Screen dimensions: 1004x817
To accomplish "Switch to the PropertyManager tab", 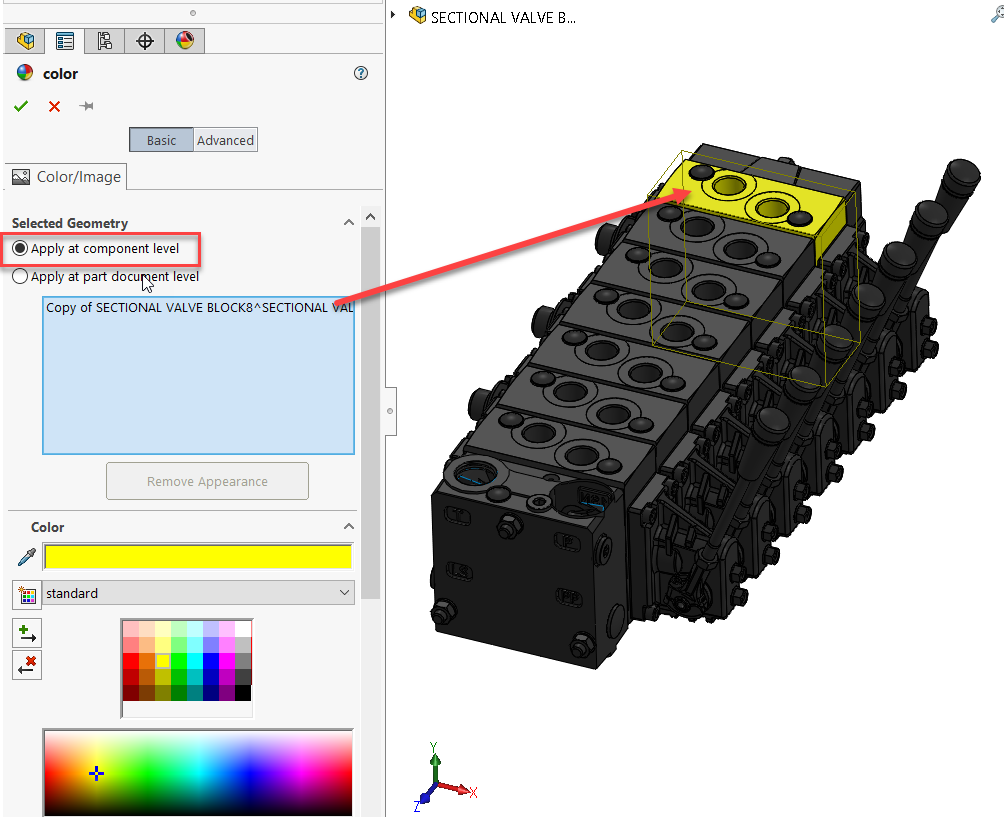I will pyautogui.click(x=65, y=41).
